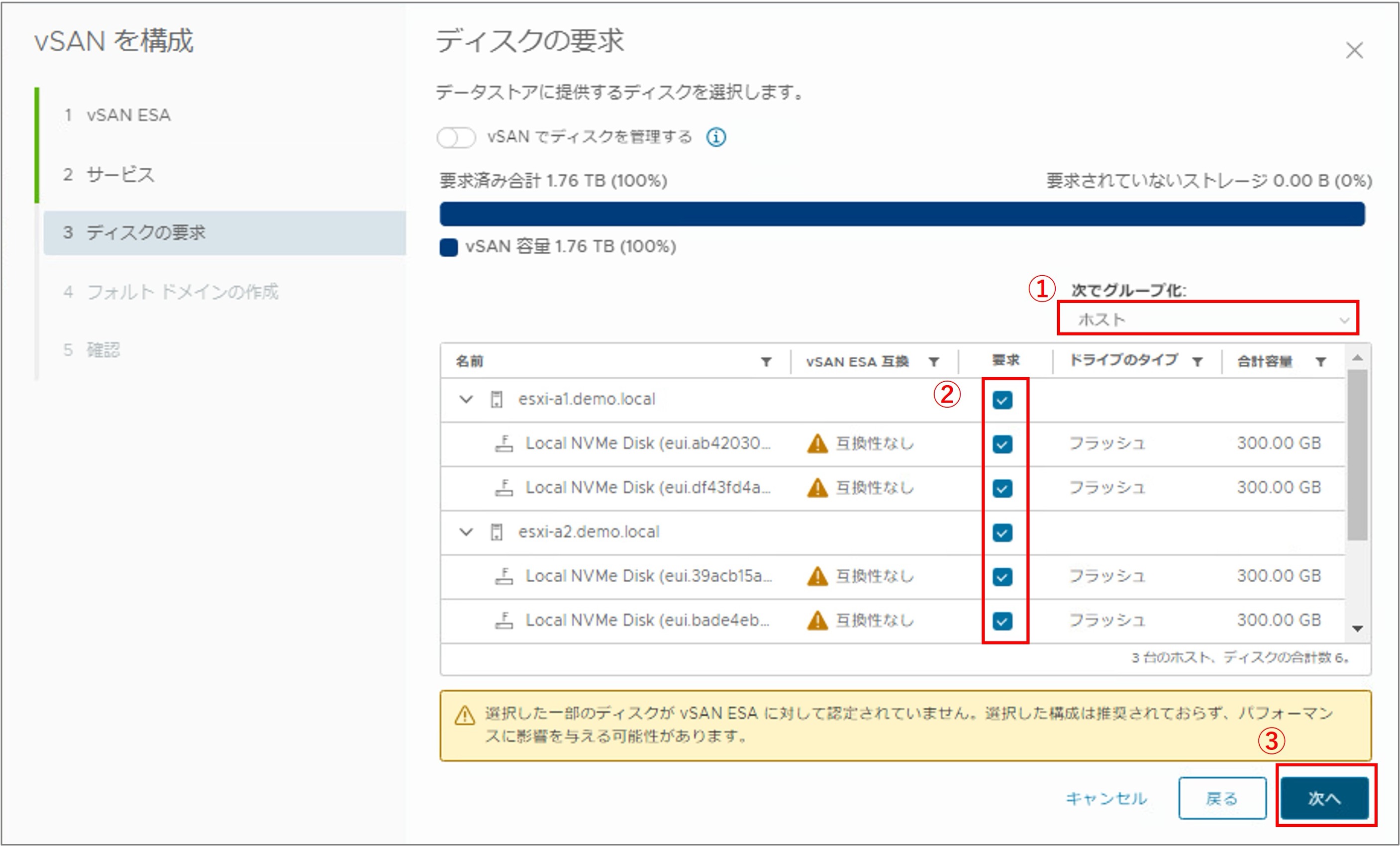Click the info icon beside vSAN でディスクを管理する
This screenshot has height=846, width=1400.
716,137
